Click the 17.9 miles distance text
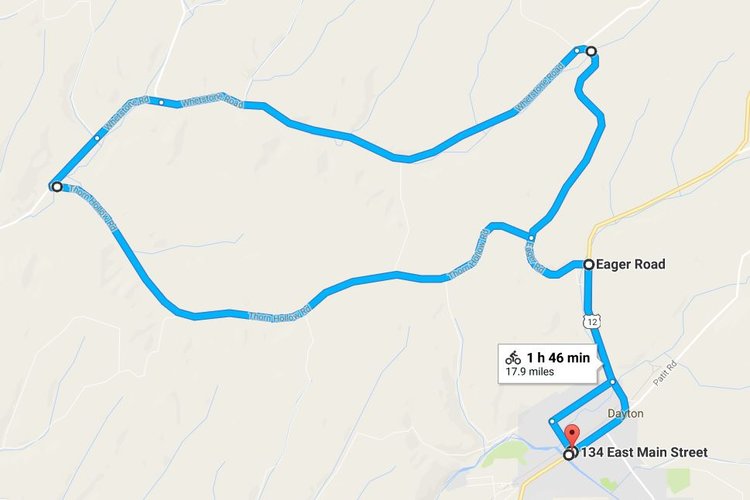Screen dimensions: 750x500 click(530, 372)
